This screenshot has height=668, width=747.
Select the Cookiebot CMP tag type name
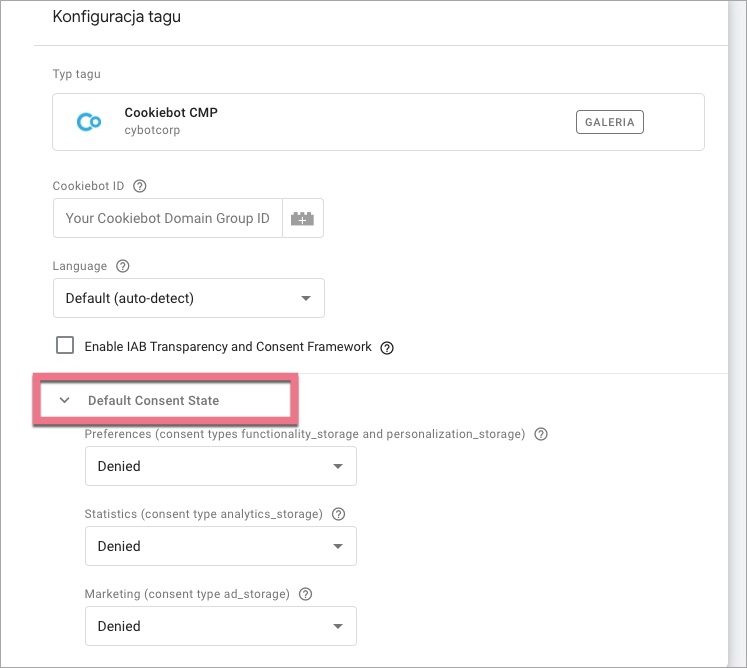click(170, 113)
